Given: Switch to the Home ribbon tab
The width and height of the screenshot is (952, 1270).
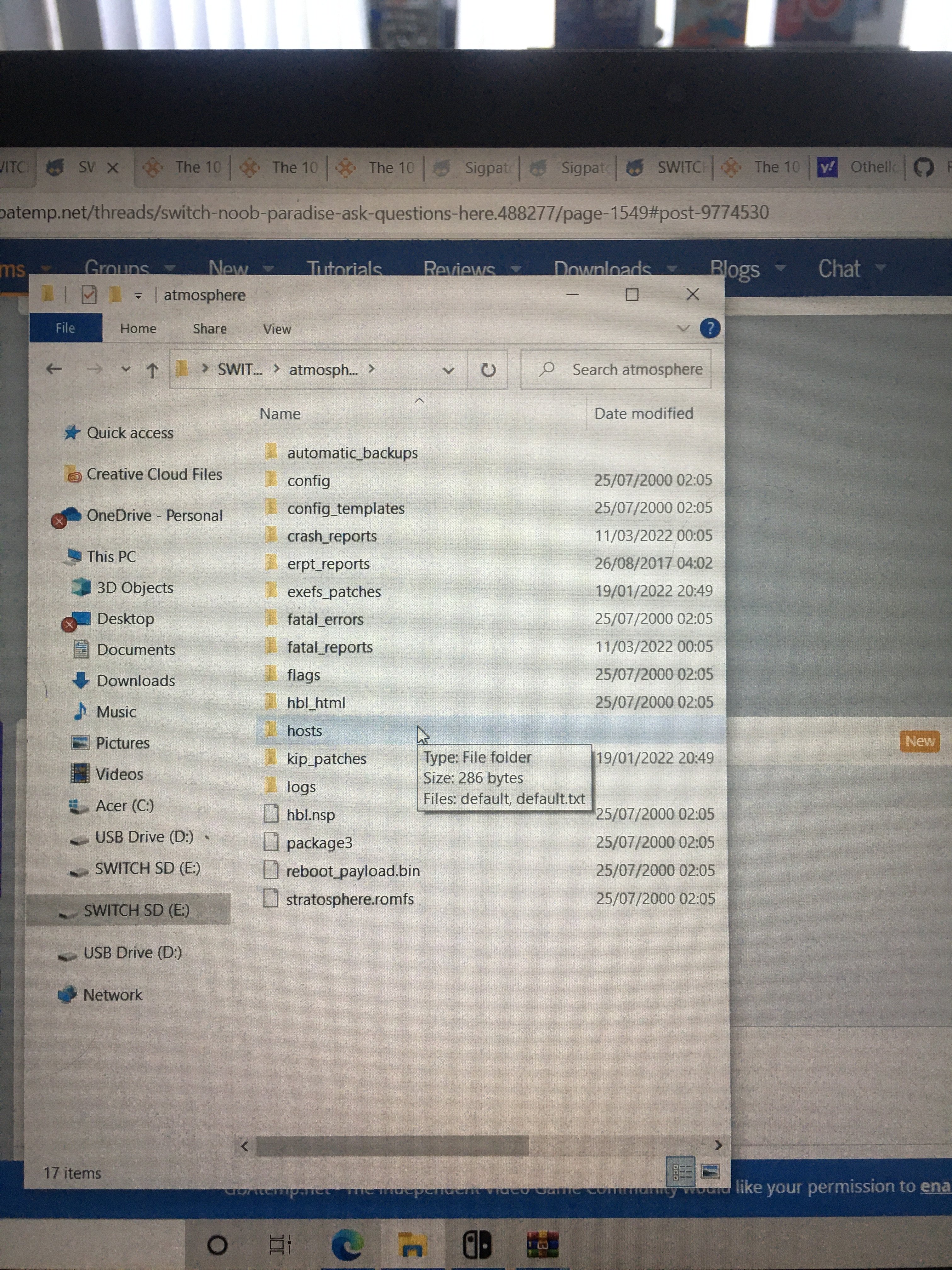Looking at the screenshot, I should coord(138,329).
